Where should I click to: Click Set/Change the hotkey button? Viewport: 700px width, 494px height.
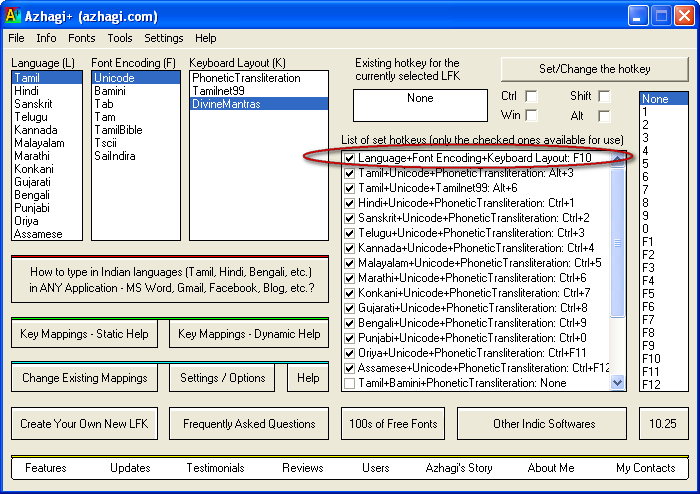point(595,69)
